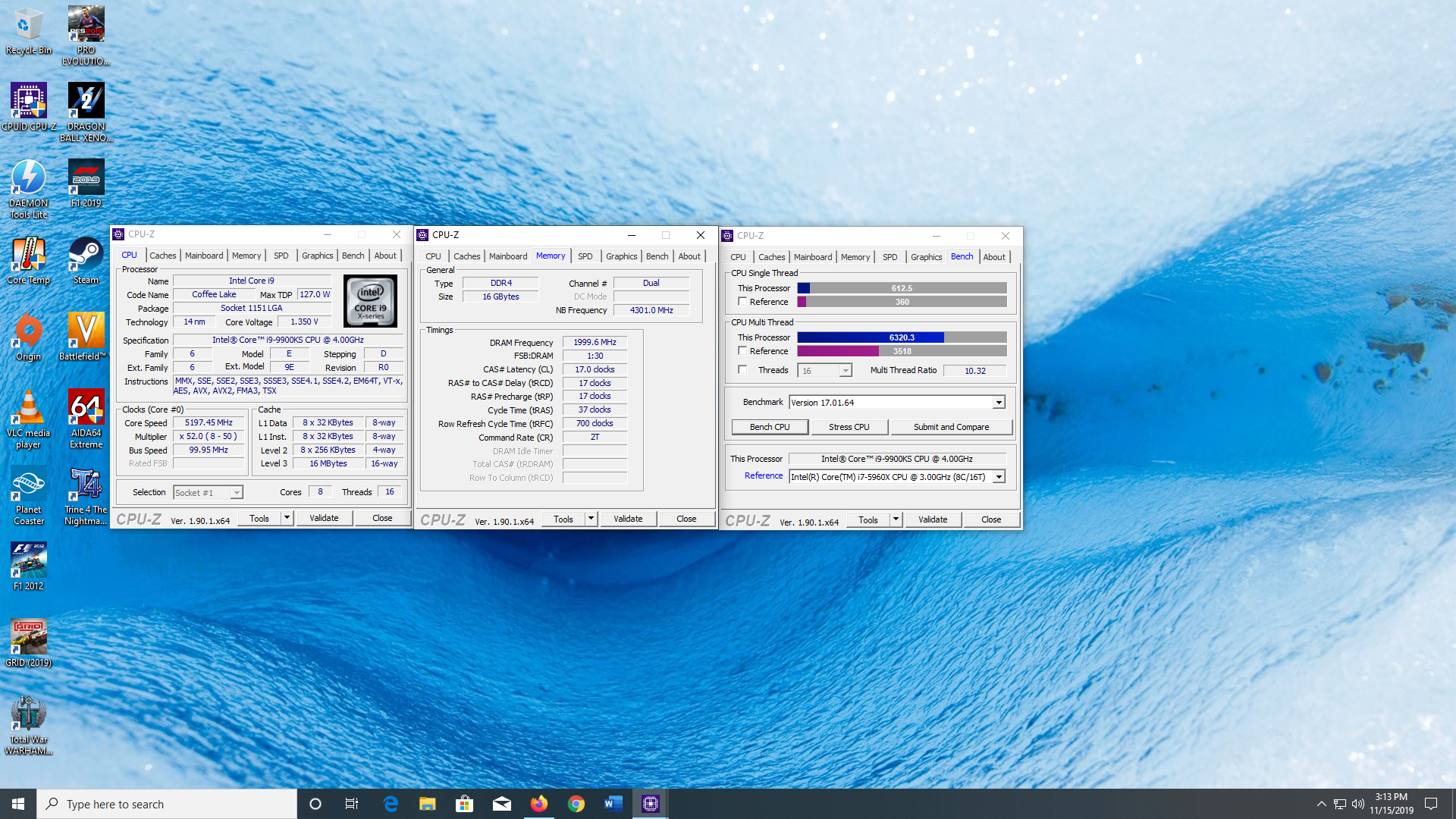The width and height of the screenshot is (1456, 819).
Task: Click Multi Thread This Processor bar 6320.3
Action: (x=902, y=337)
